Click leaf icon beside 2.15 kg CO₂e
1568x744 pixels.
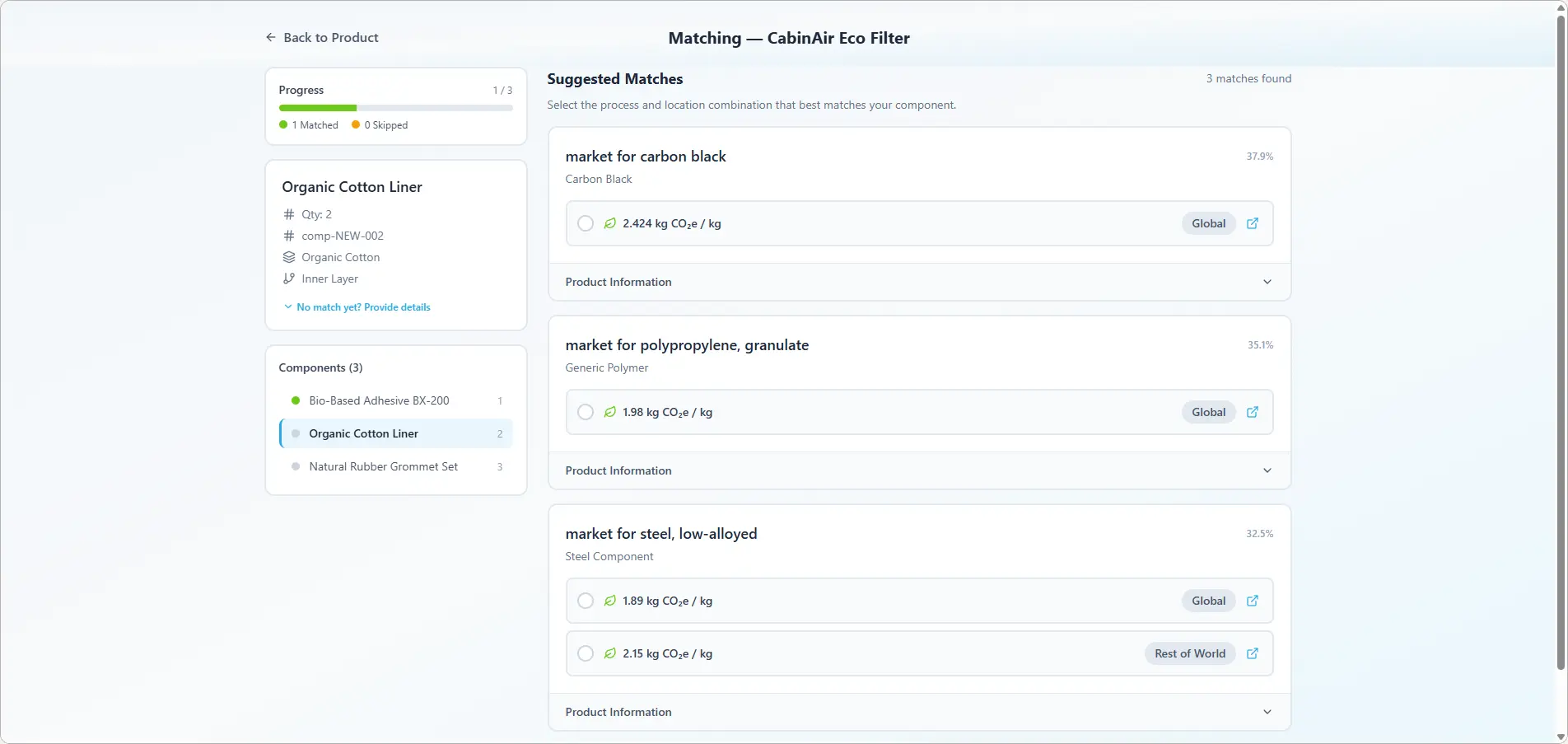[x=609, y=653]
